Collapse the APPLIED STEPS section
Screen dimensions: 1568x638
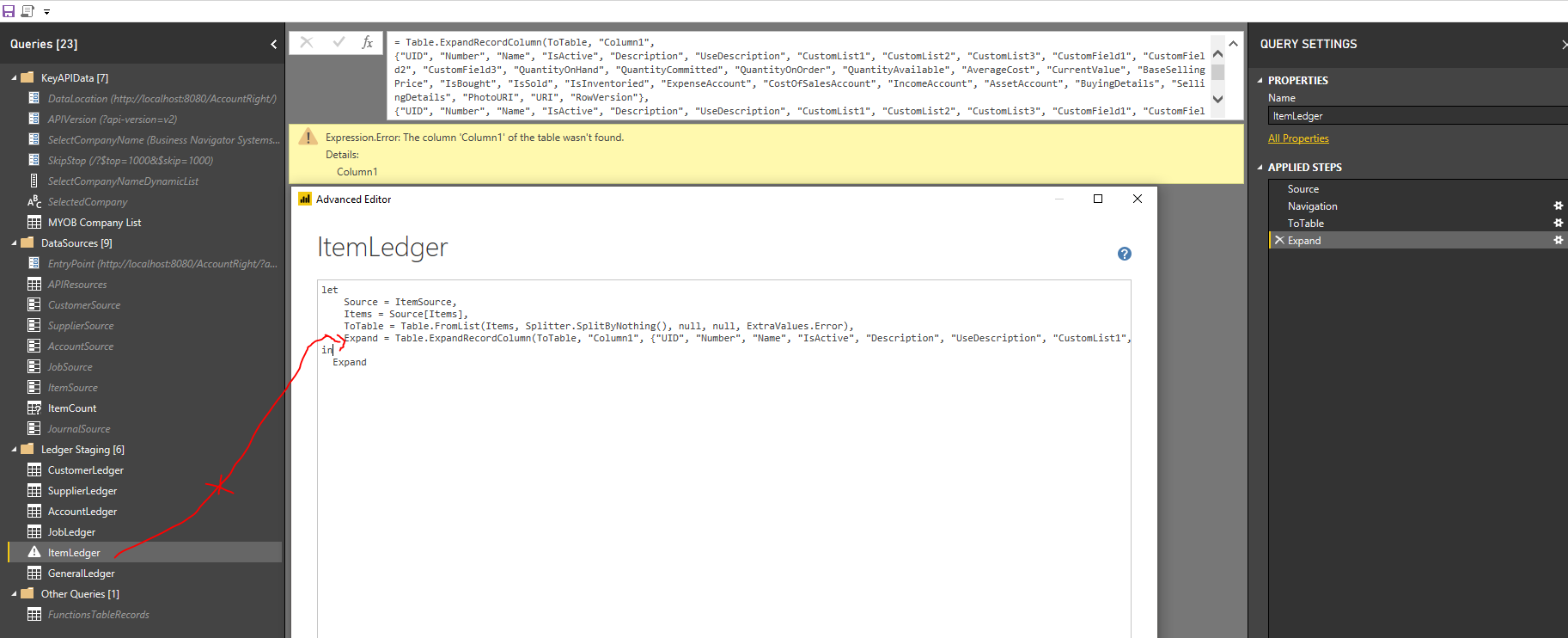[x=1260, y=168]
